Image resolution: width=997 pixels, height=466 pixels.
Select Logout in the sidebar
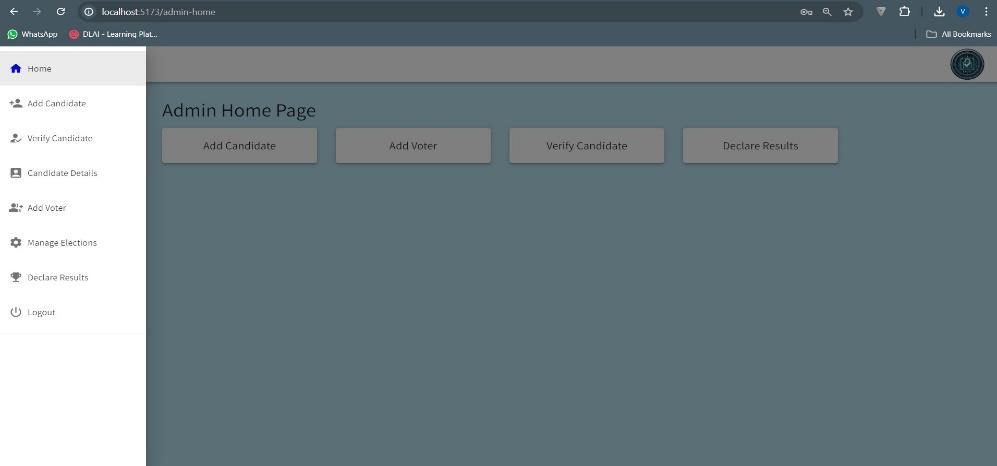(x=73, y=312)
